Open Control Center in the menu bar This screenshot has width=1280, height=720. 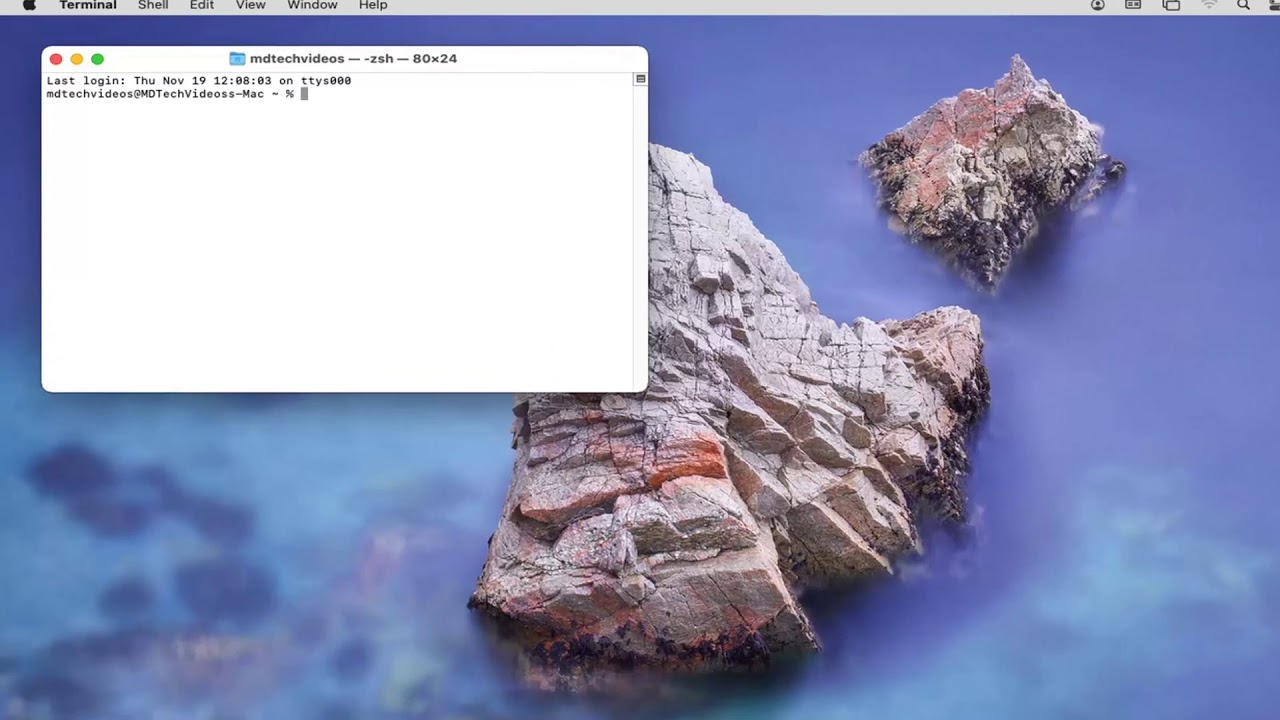pos(1276,5)
